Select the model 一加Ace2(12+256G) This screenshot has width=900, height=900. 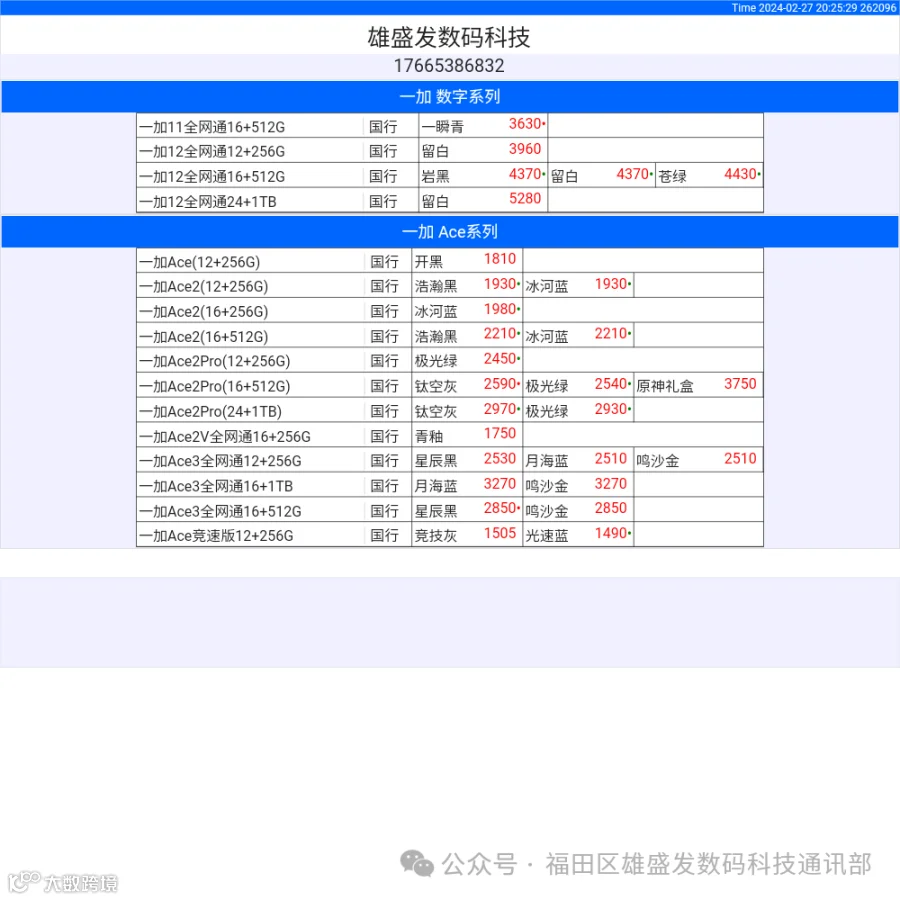[203, 286]
